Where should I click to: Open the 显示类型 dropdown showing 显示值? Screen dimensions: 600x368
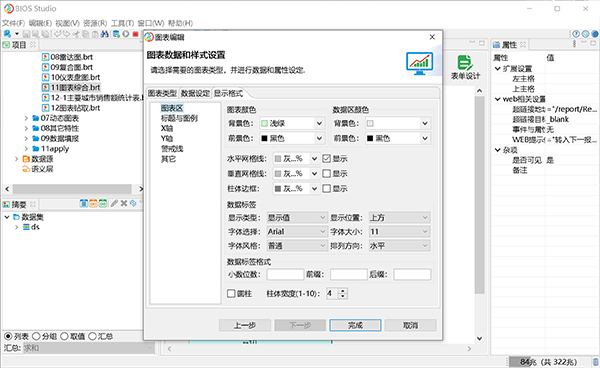(x=297, y=218)
